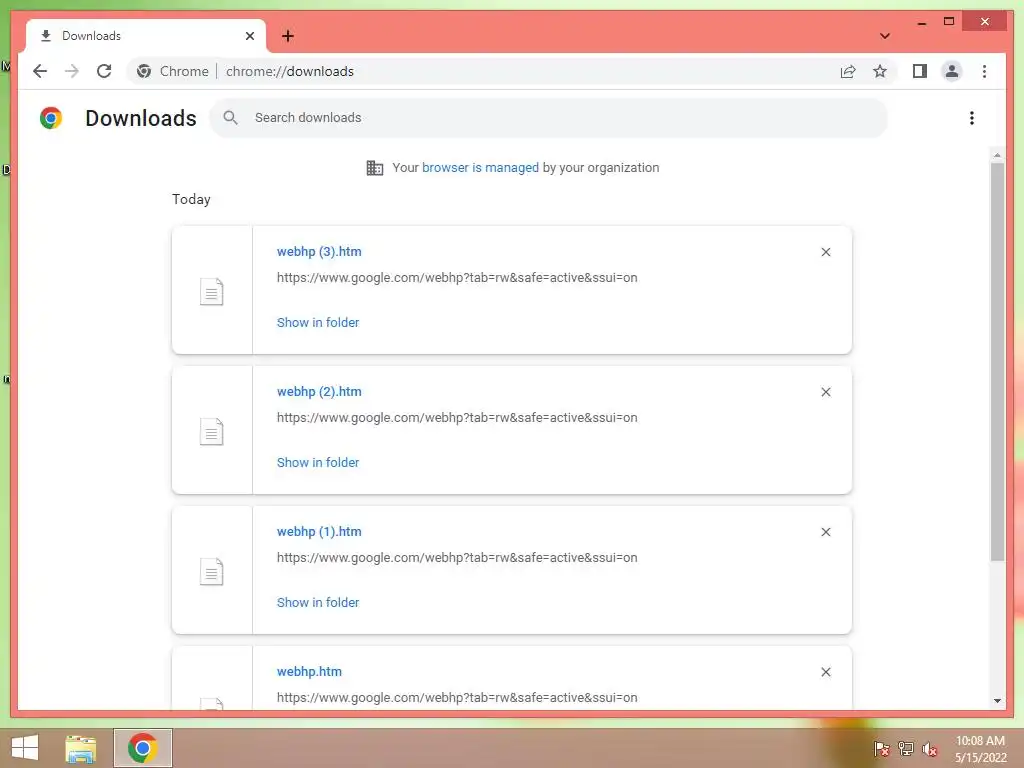The width and height of the screenshot is (1024, 768).
Task: Click the source URL under webhp (1).htm
Action: tap(457, 558)
